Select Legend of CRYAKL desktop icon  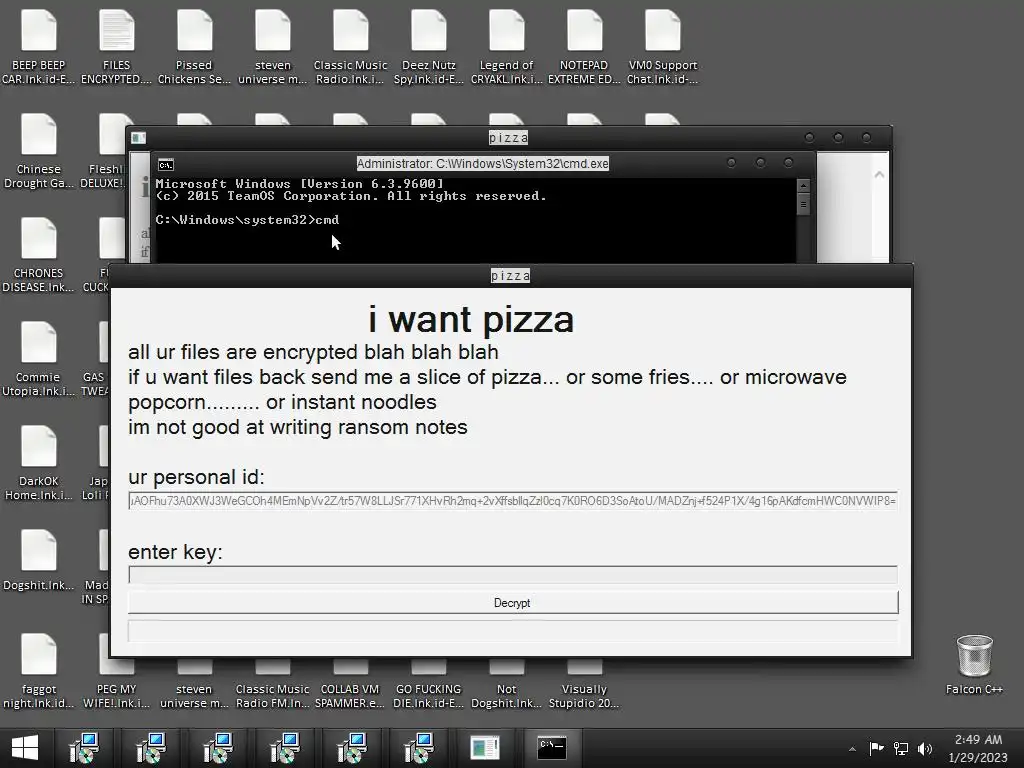tap(506, 47)
